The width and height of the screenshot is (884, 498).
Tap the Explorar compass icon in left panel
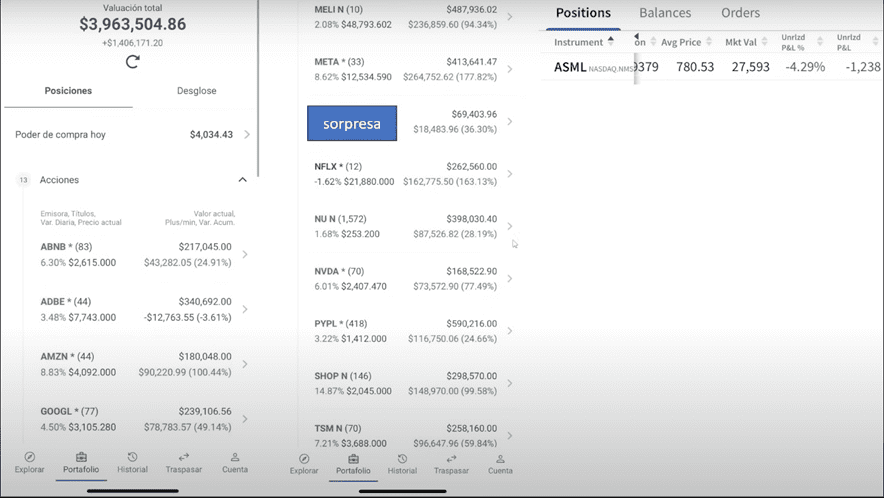point(29,458)
